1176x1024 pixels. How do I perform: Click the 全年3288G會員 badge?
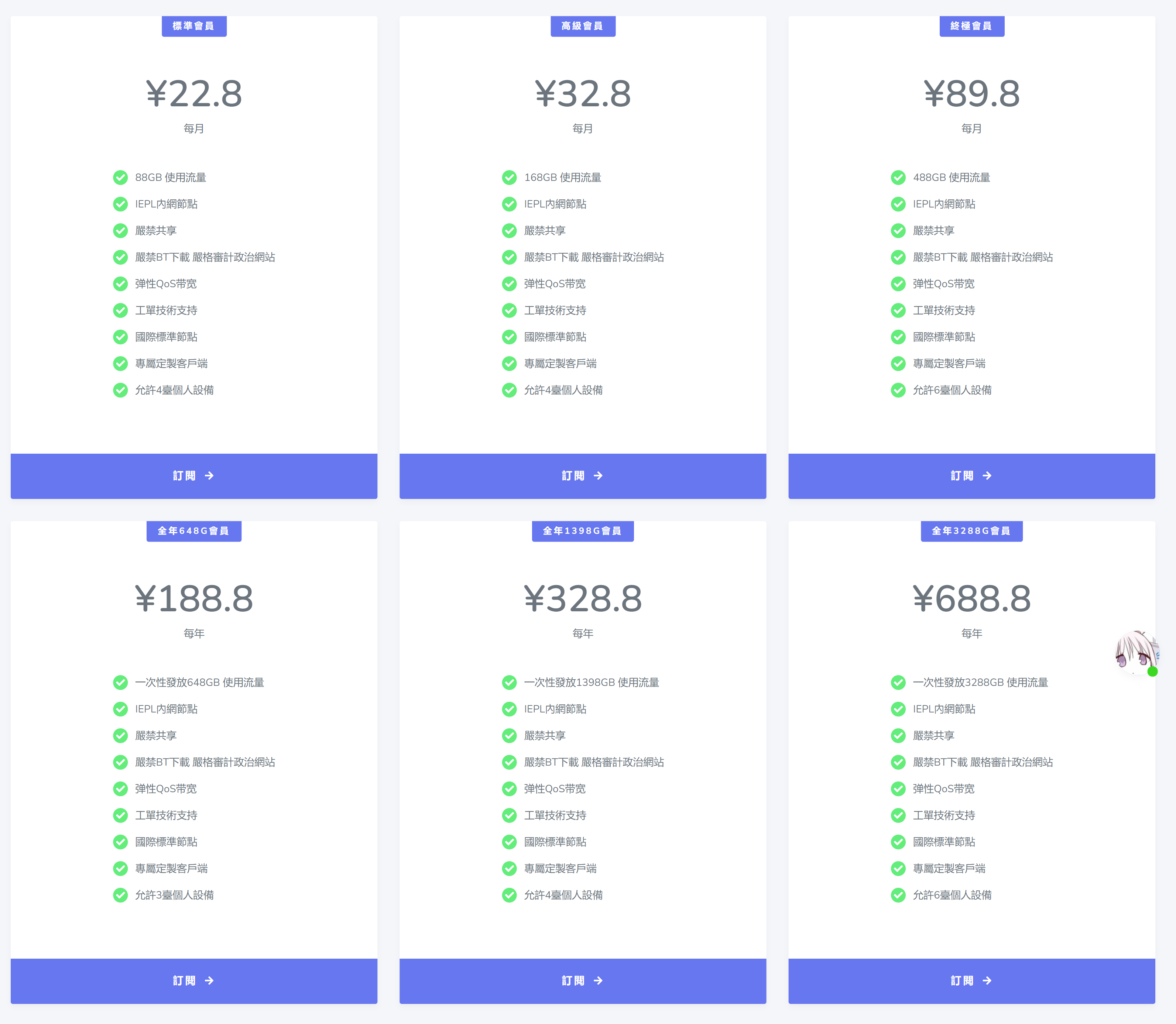(971, 531)
